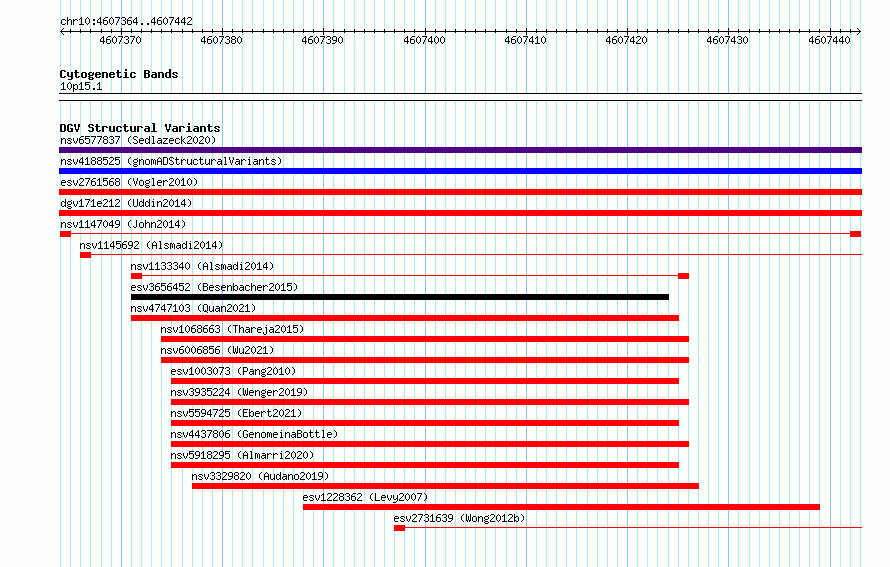This screenshot has height=567, width=890.
Task: Open nsv3935224 (Wenger2019) label
Action: (239, 392)
